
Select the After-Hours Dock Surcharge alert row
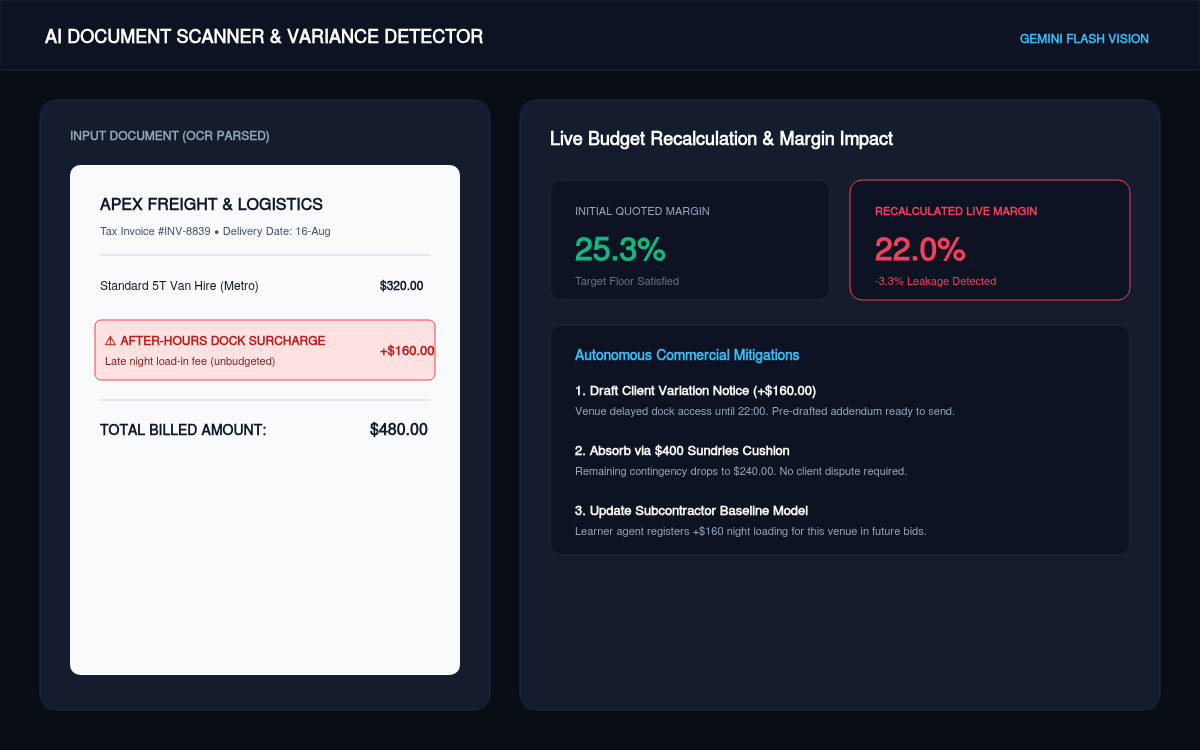click(265, 350)
